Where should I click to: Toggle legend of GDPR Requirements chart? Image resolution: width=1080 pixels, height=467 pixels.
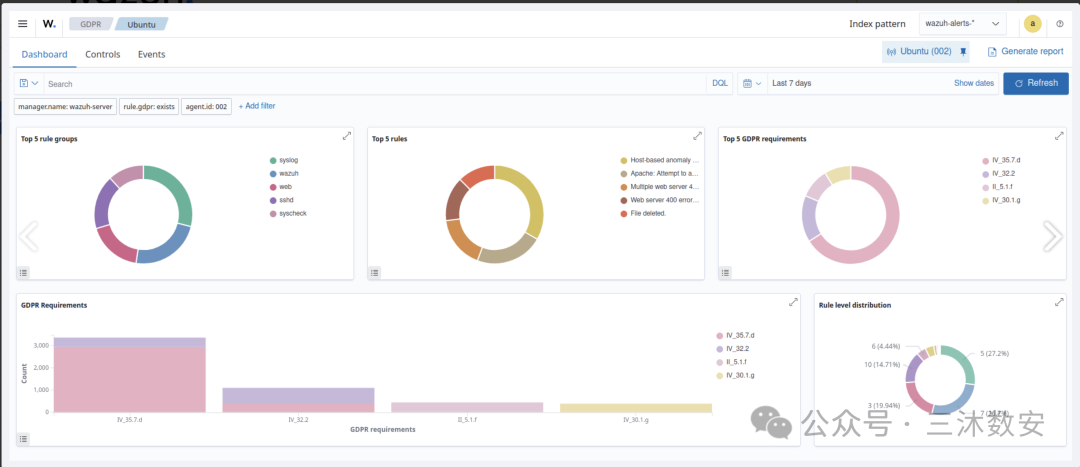[23, 439]
